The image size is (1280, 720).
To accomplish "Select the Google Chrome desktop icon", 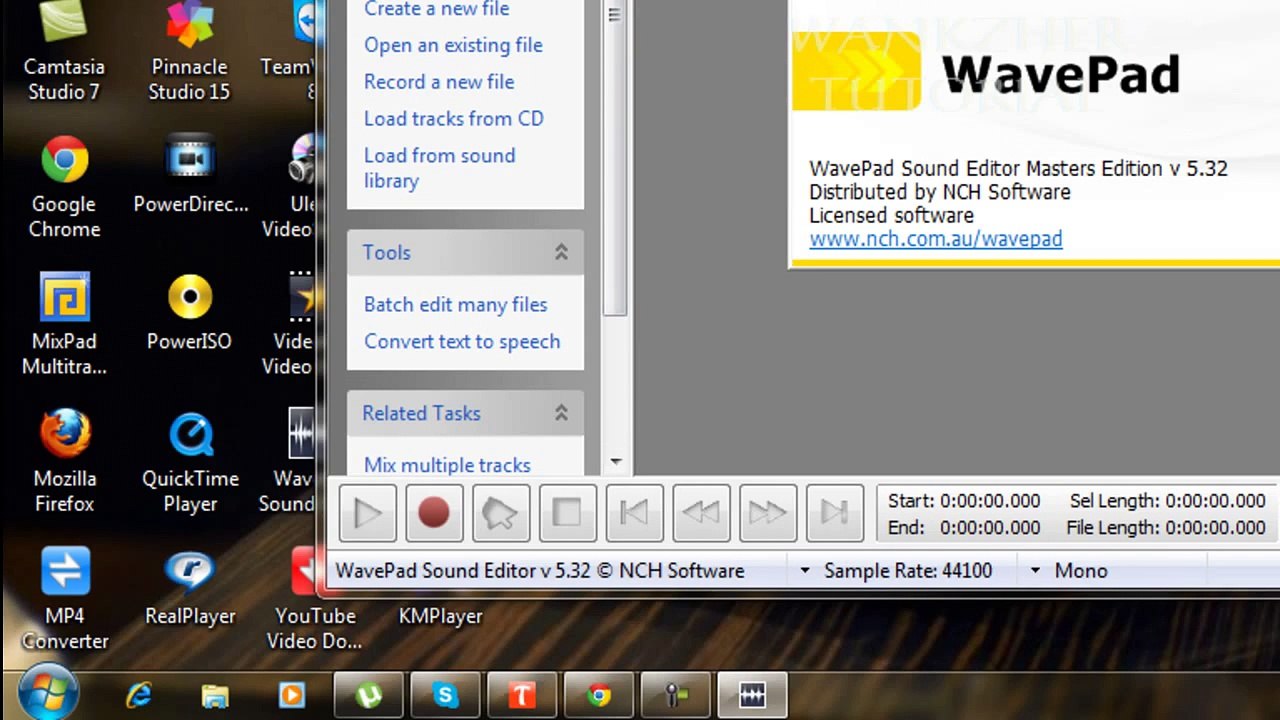I will tap(64, 187).
